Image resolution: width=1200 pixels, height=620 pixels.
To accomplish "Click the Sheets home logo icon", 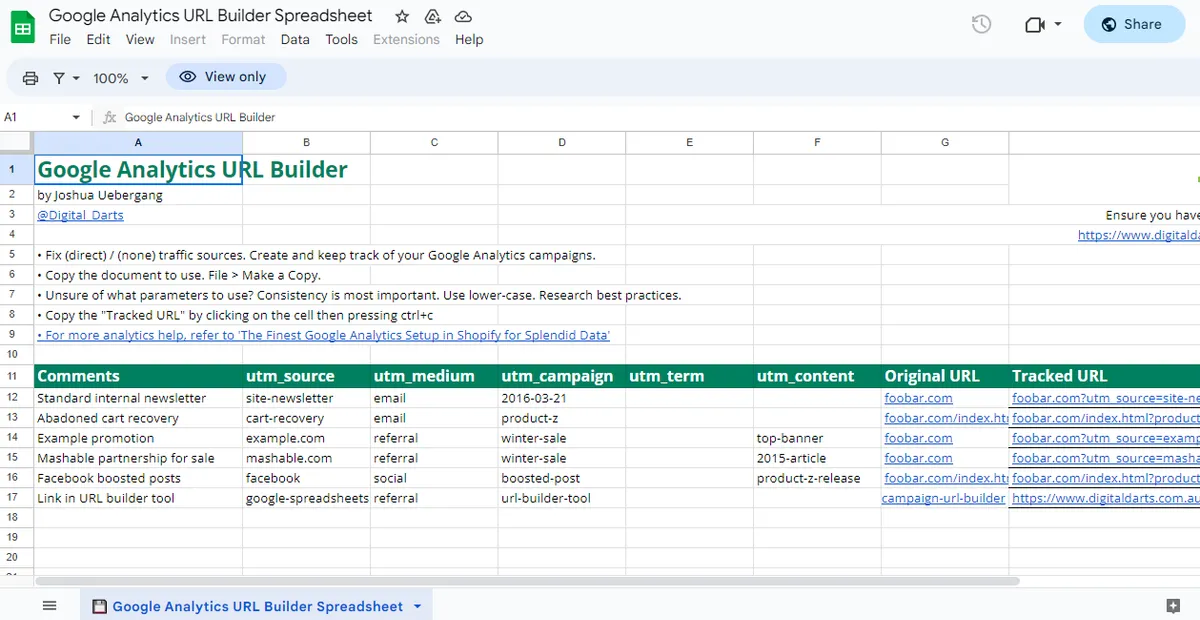I will pyautogui.click(x=22, y=27).
